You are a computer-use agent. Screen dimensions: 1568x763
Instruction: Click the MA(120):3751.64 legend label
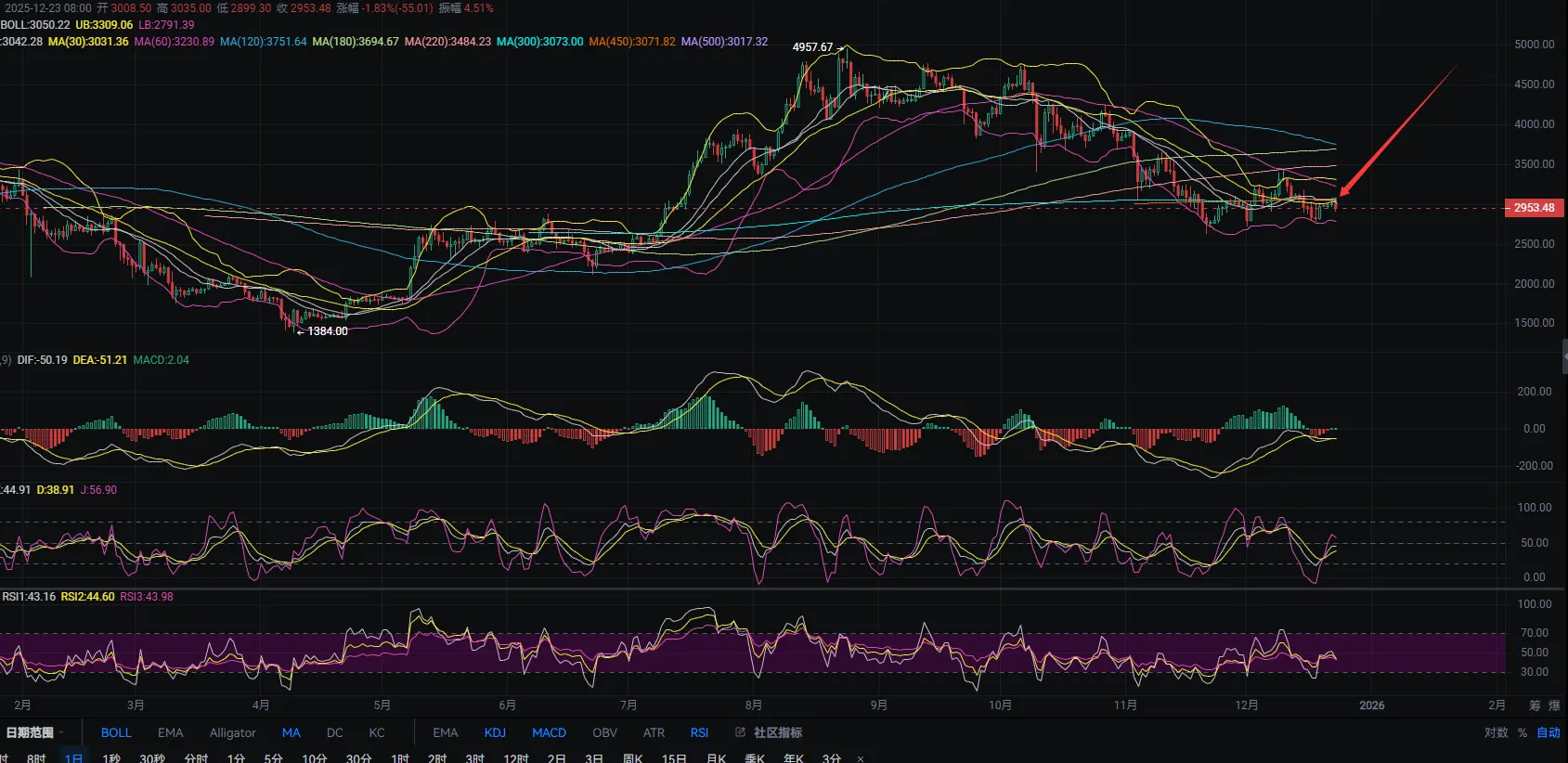(264, 42)
